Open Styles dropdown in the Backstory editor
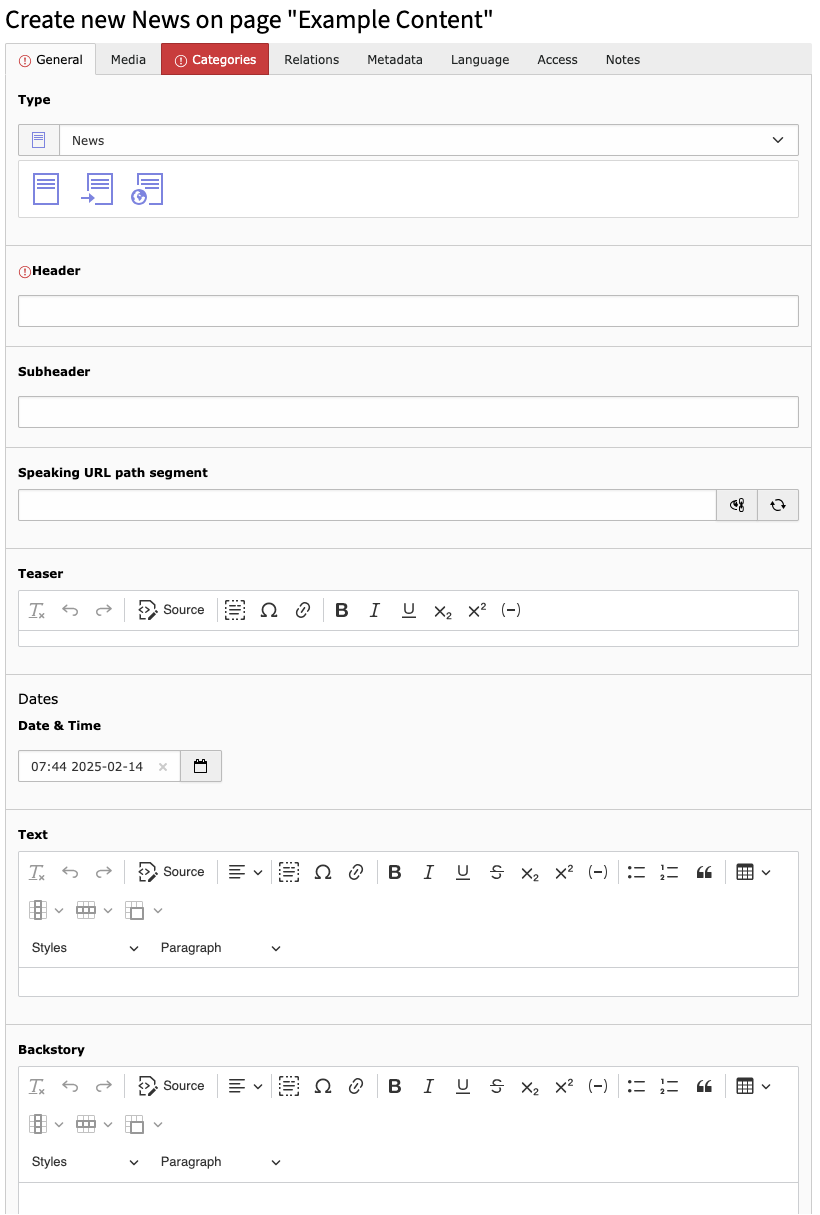The width and height of the screenshot is (820, 1215). (85, 1162)
